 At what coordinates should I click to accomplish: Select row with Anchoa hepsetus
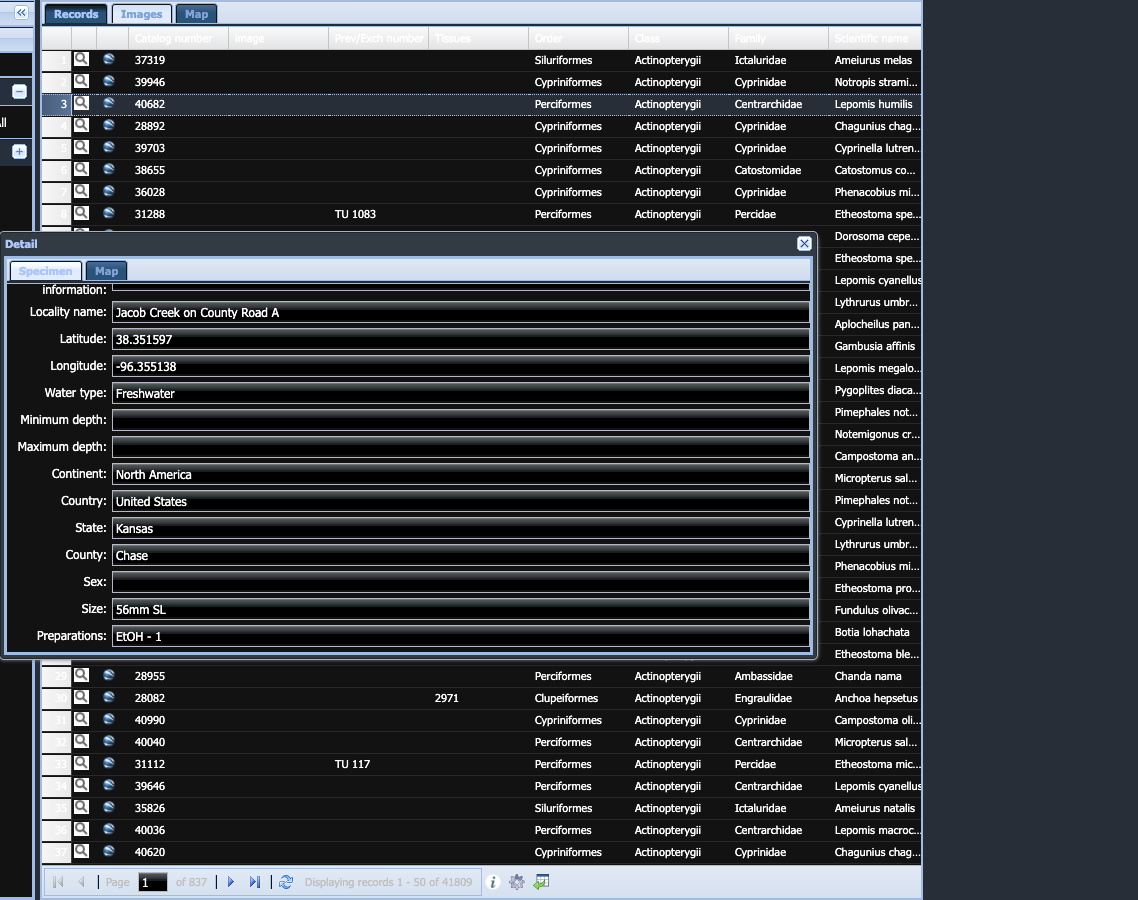pyautogui.click(x=481, y=698)
